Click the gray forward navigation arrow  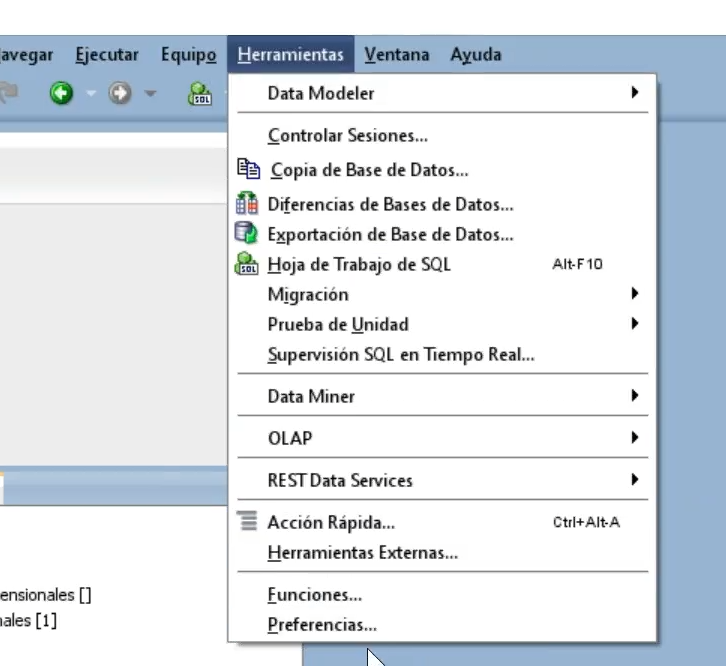[x=120, y=93]
